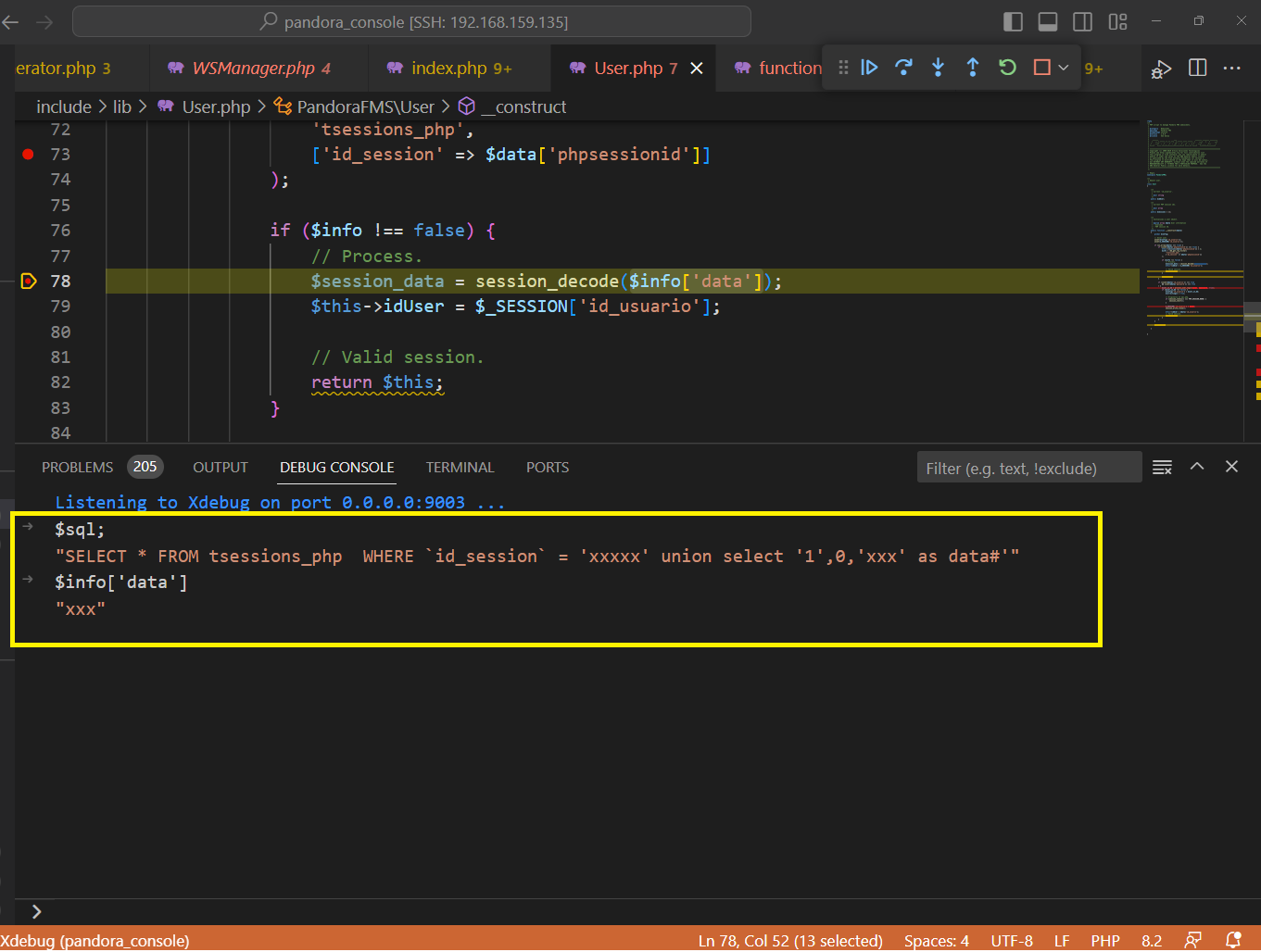Switch to the function tab
Image resolution: width=1261 pixels, height=952 pixels.
pos(776,69)
